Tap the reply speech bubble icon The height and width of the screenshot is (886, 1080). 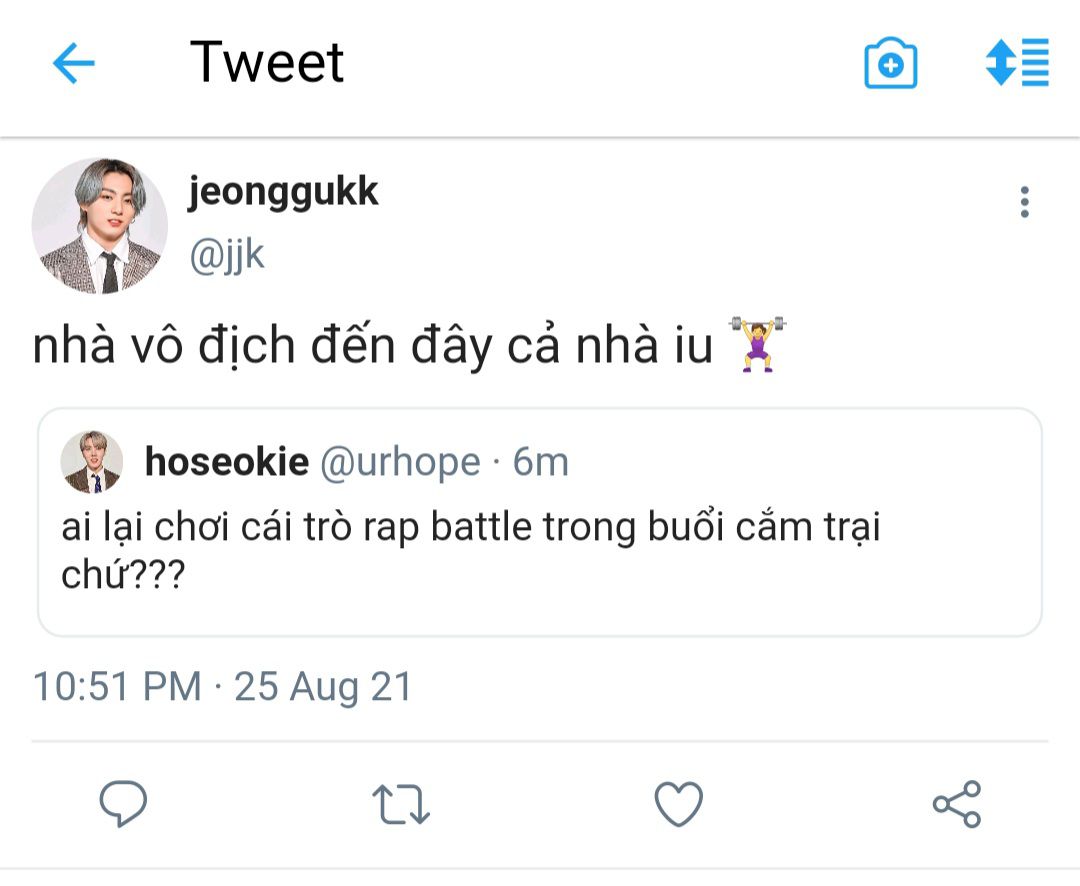pos(123,804)
